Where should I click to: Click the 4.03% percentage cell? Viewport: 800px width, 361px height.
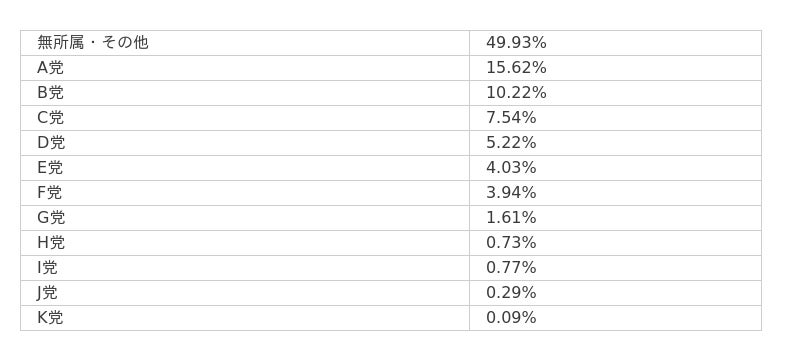[615, 168]
